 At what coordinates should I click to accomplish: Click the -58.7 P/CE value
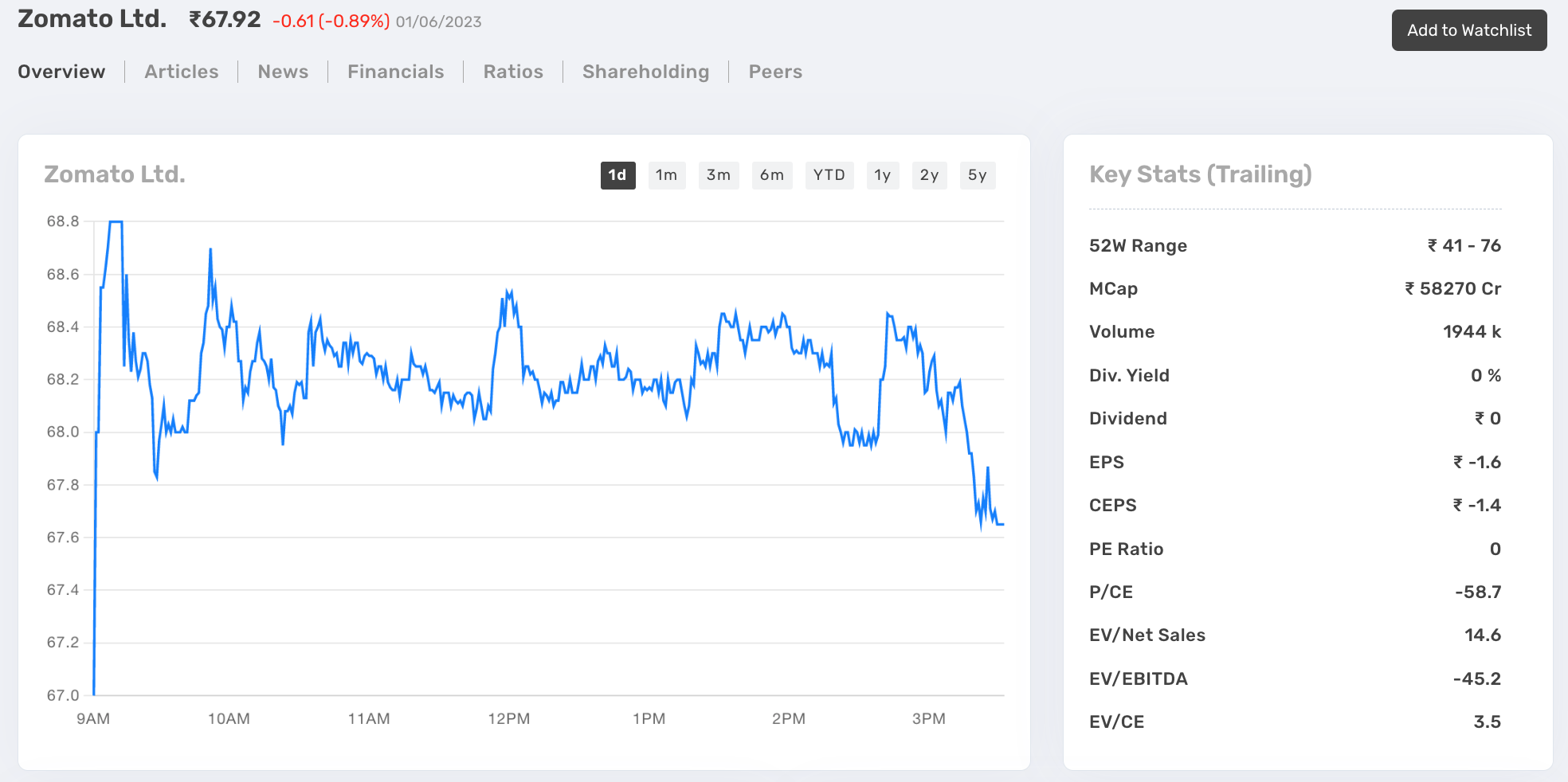(x=1477, y=592)
